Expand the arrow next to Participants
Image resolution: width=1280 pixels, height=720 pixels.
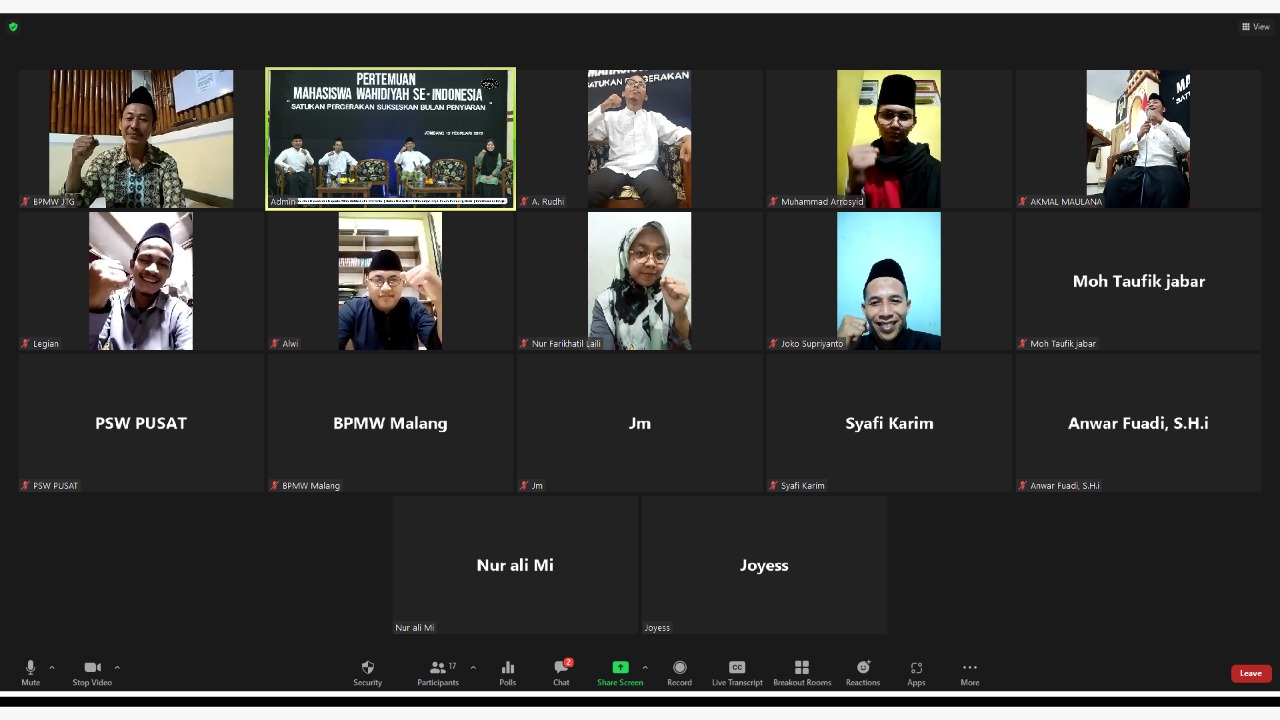pyautogui.click(x=473, y=667)
